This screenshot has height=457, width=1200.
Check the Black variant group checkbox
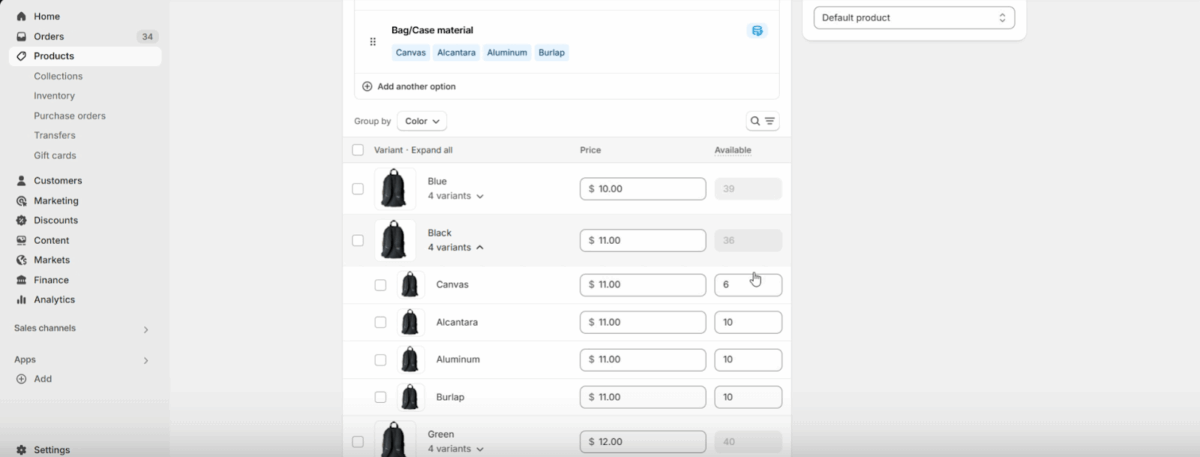[358, 240]
